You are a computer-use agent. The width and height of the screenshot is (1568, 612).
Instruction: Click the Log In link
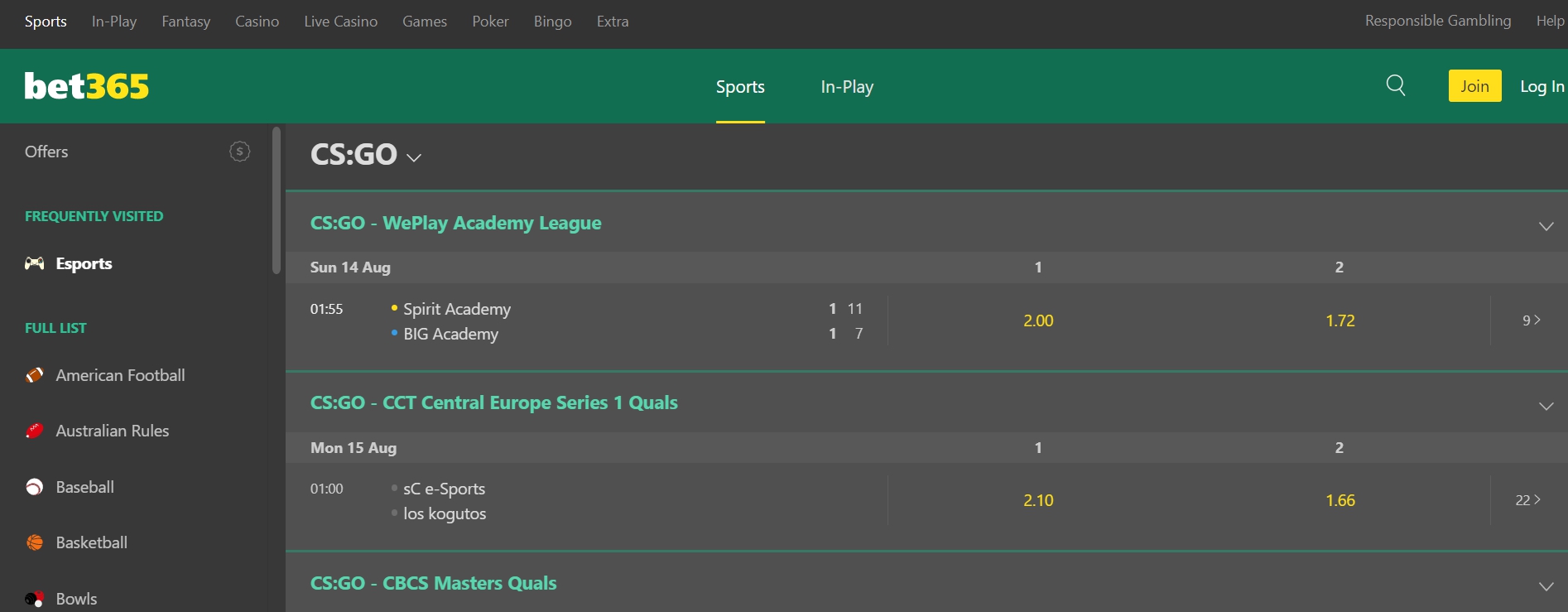pos(1542,86)
